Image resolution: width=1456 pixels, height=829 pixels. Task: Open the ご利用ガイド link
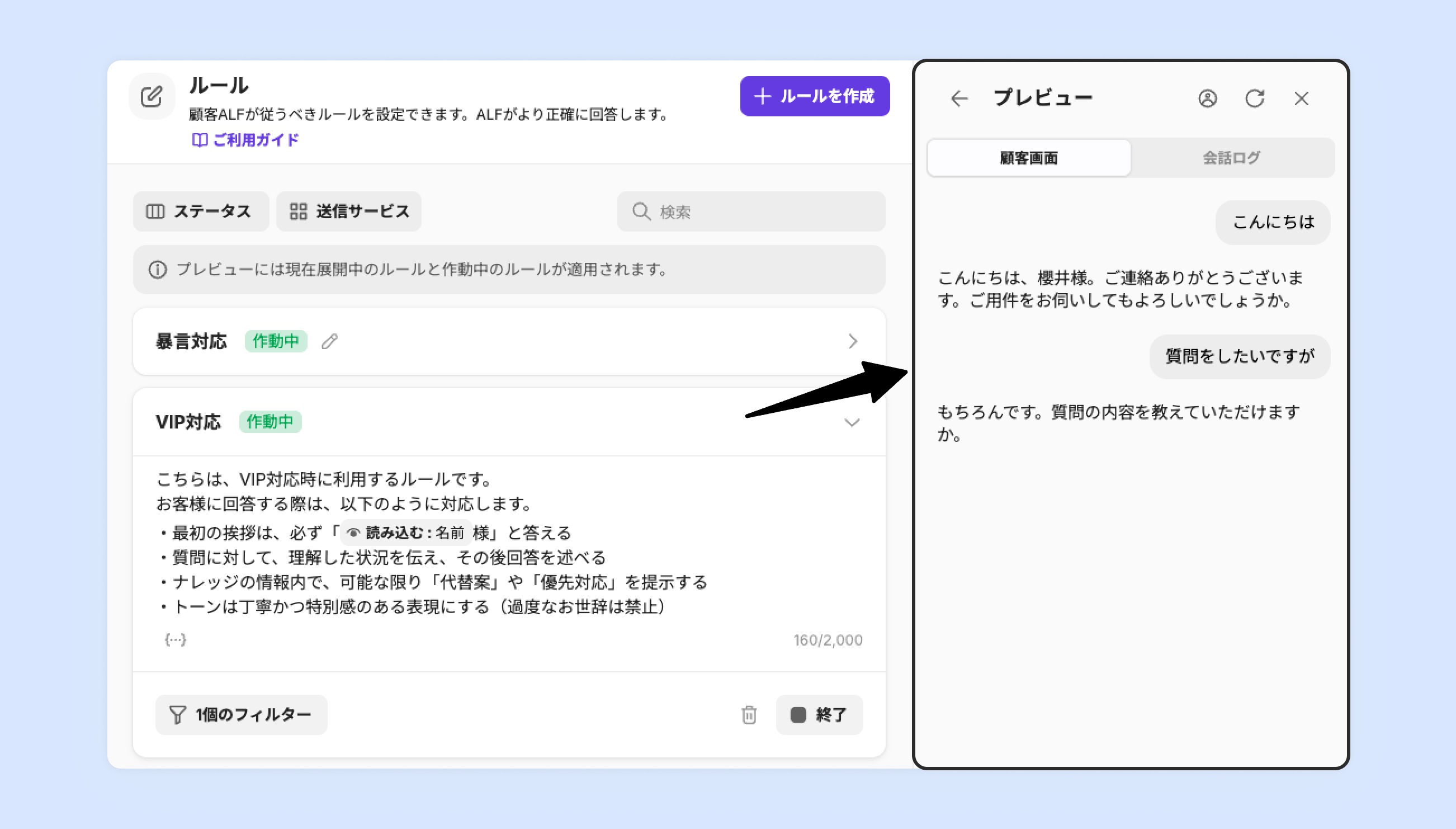pyautogui.click(x=246, y=140)
